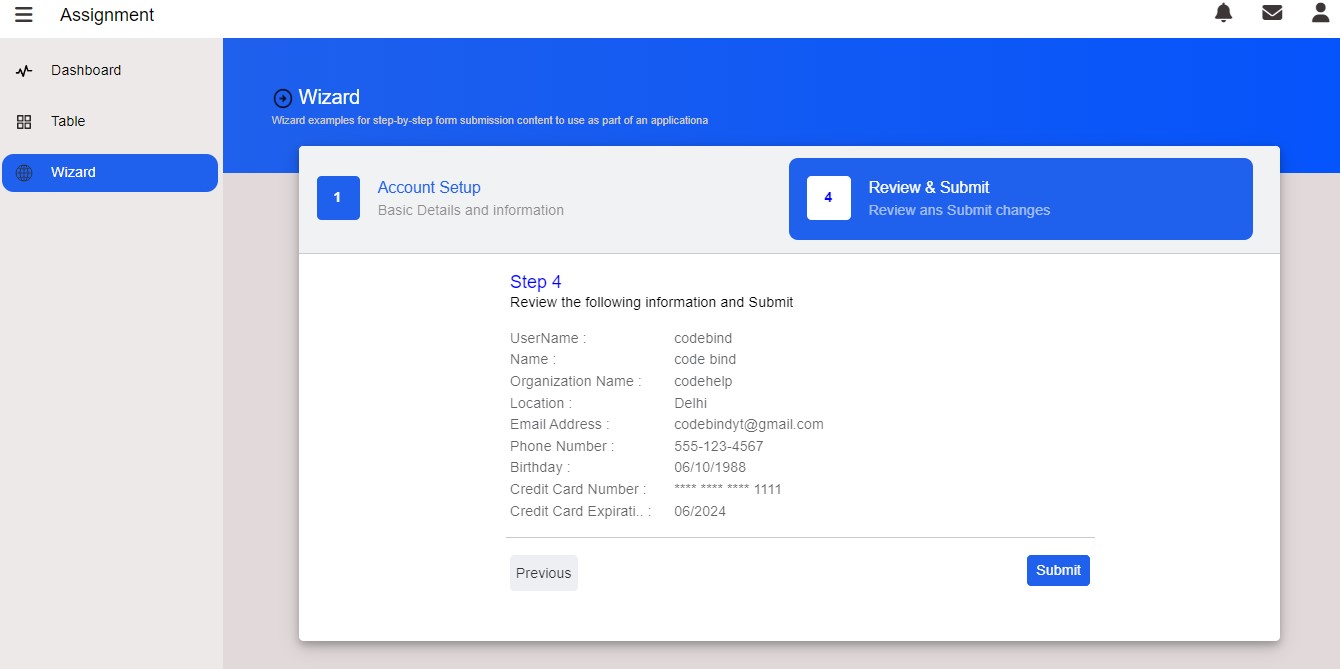This screenshot has height=669, width=1340.
Task: Open the mail envelope icon
Action: [x=1272, y=13]
